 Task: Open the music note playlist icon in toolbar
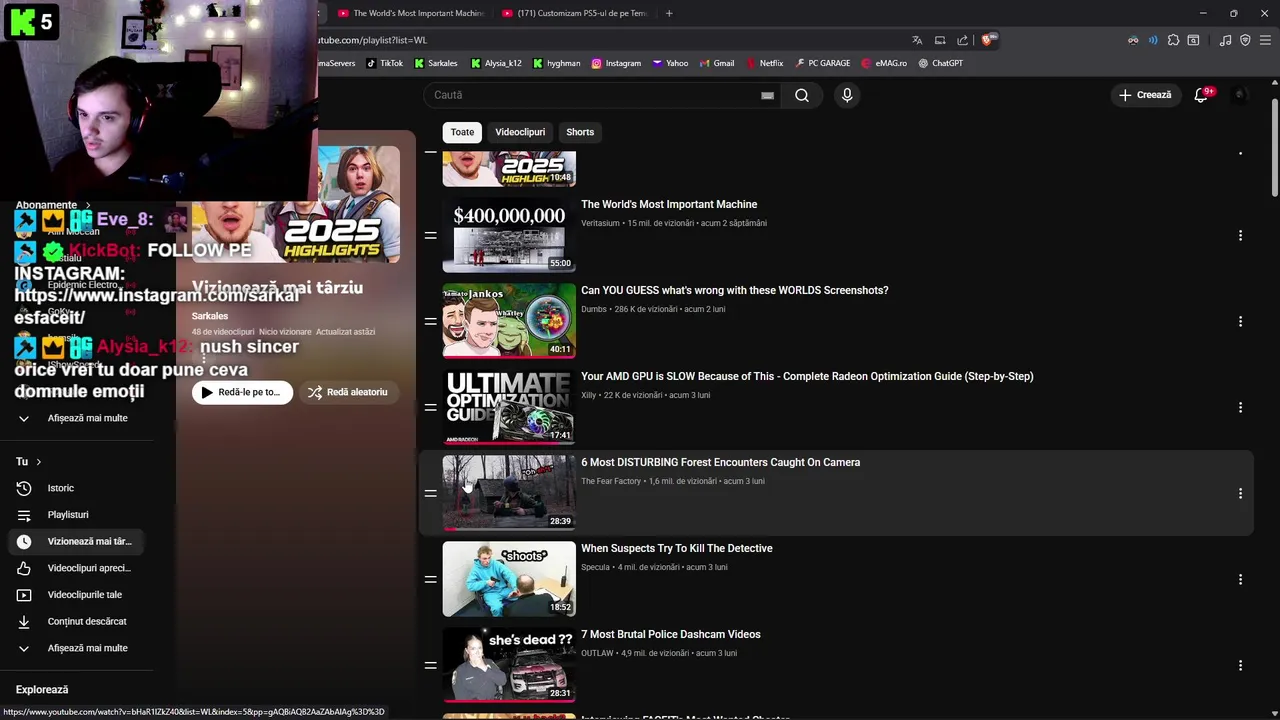(x=1225, y=40)
